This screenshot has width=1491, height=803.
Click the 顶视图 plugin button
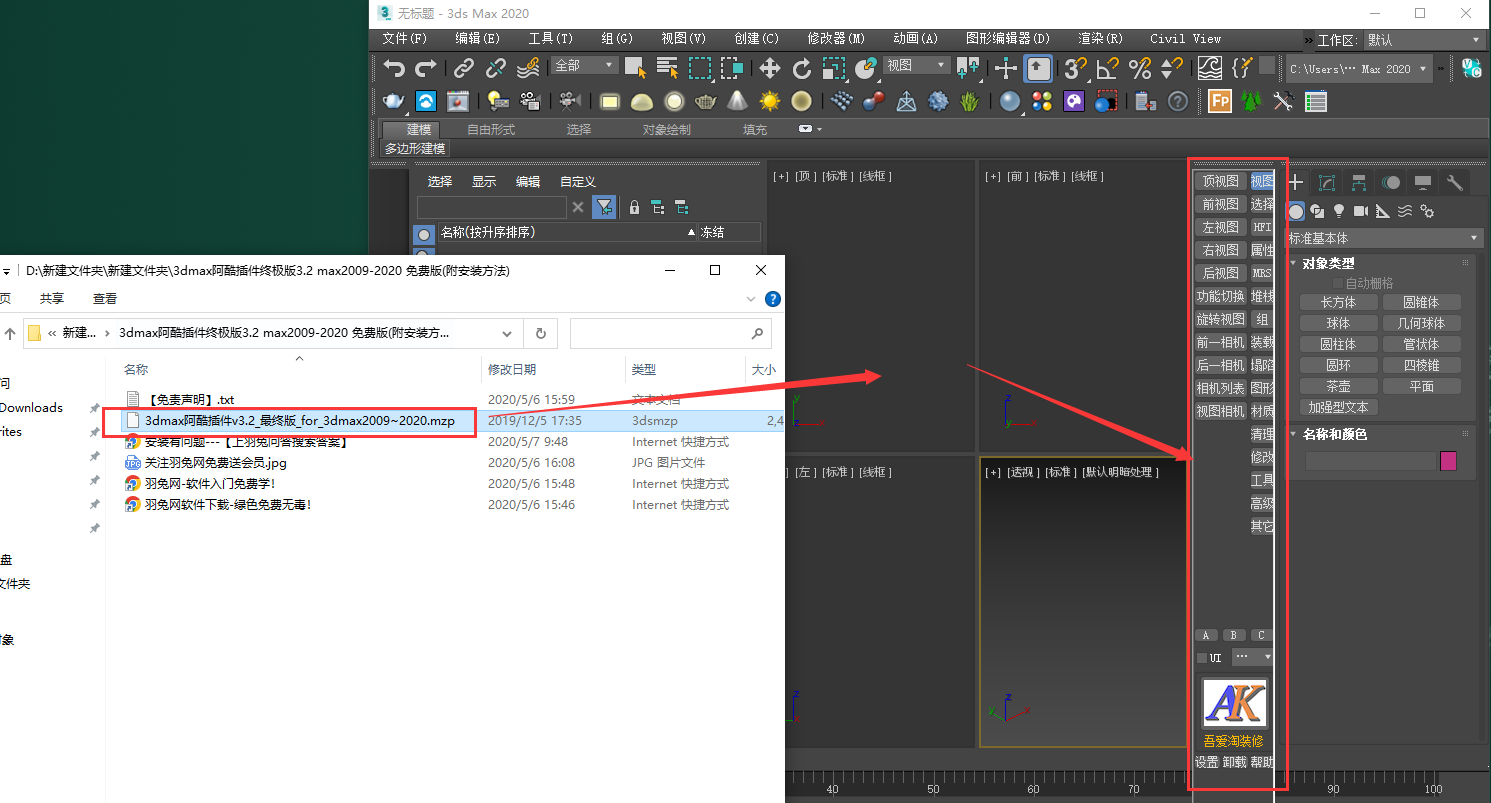(x=1220, y=181)
